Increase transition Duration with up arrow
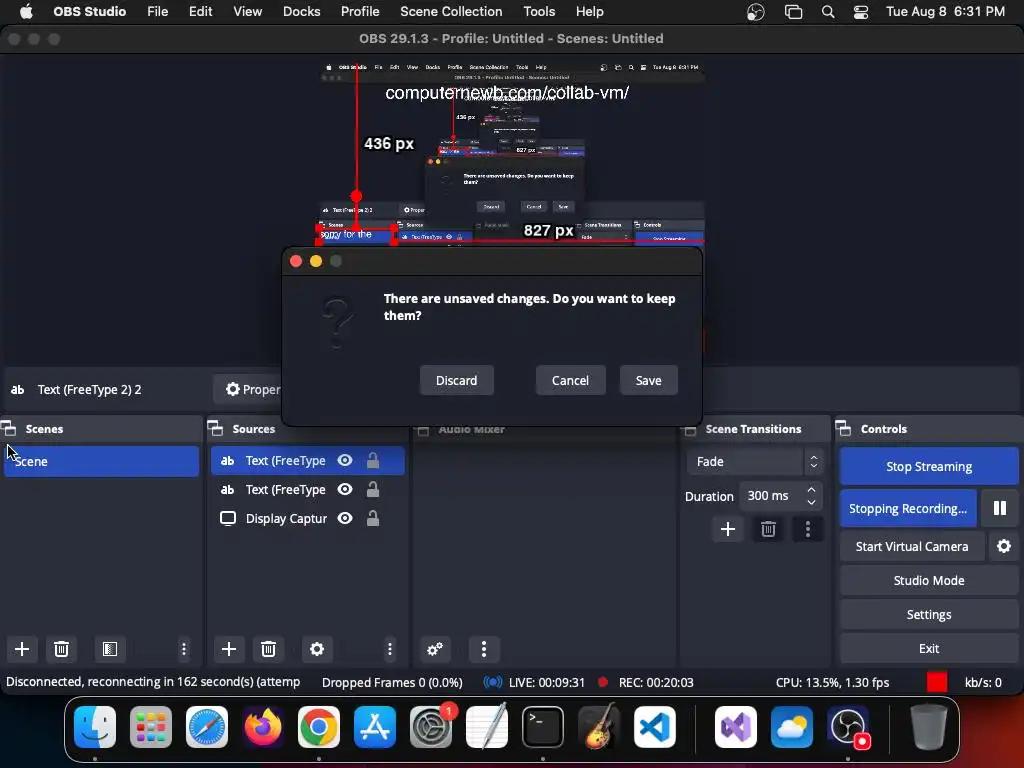The height and width of the screenshot is (768, 1024). (x=811, y=489)
